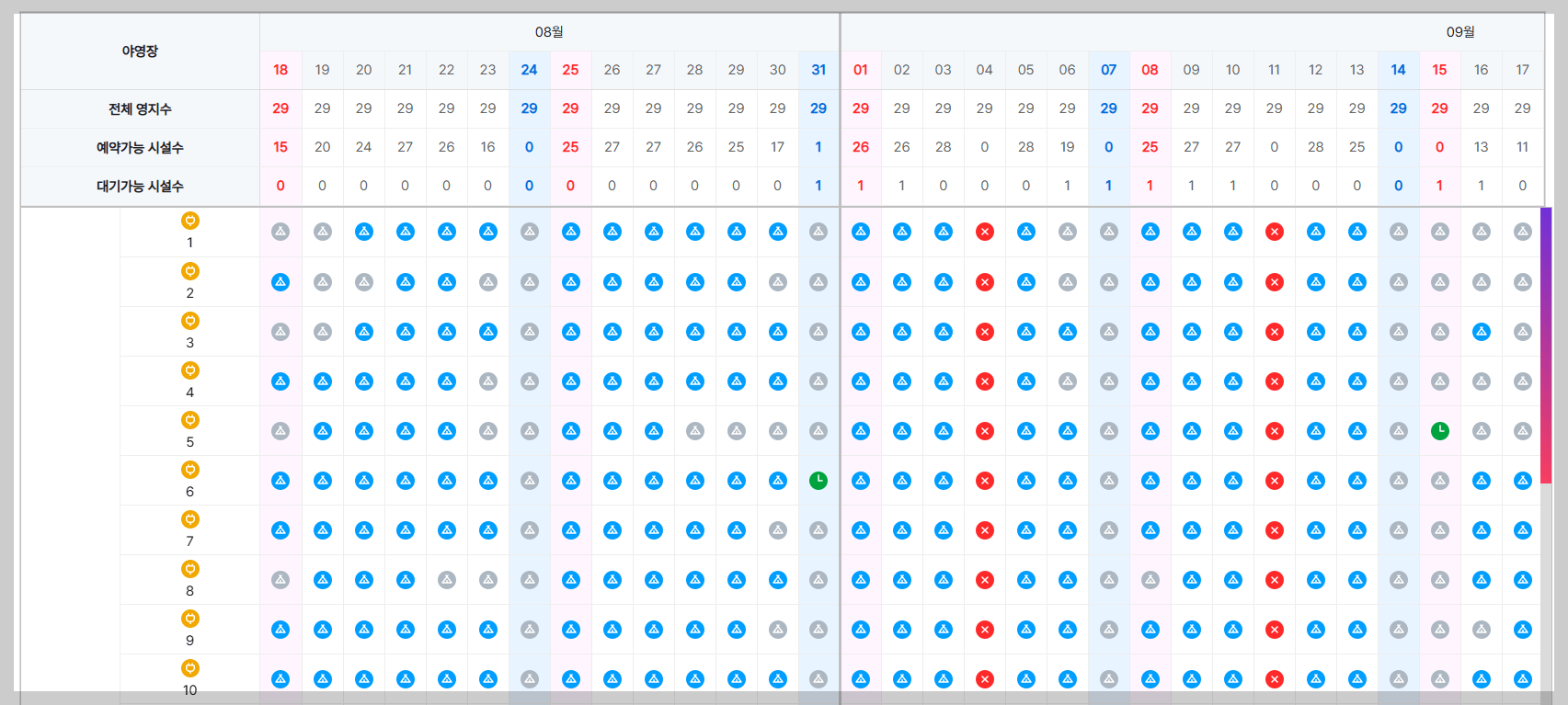Select blue tent icon for site 5 on Aug 26
This screenshot has height=705, width=1568.
(x=612, y=431)
